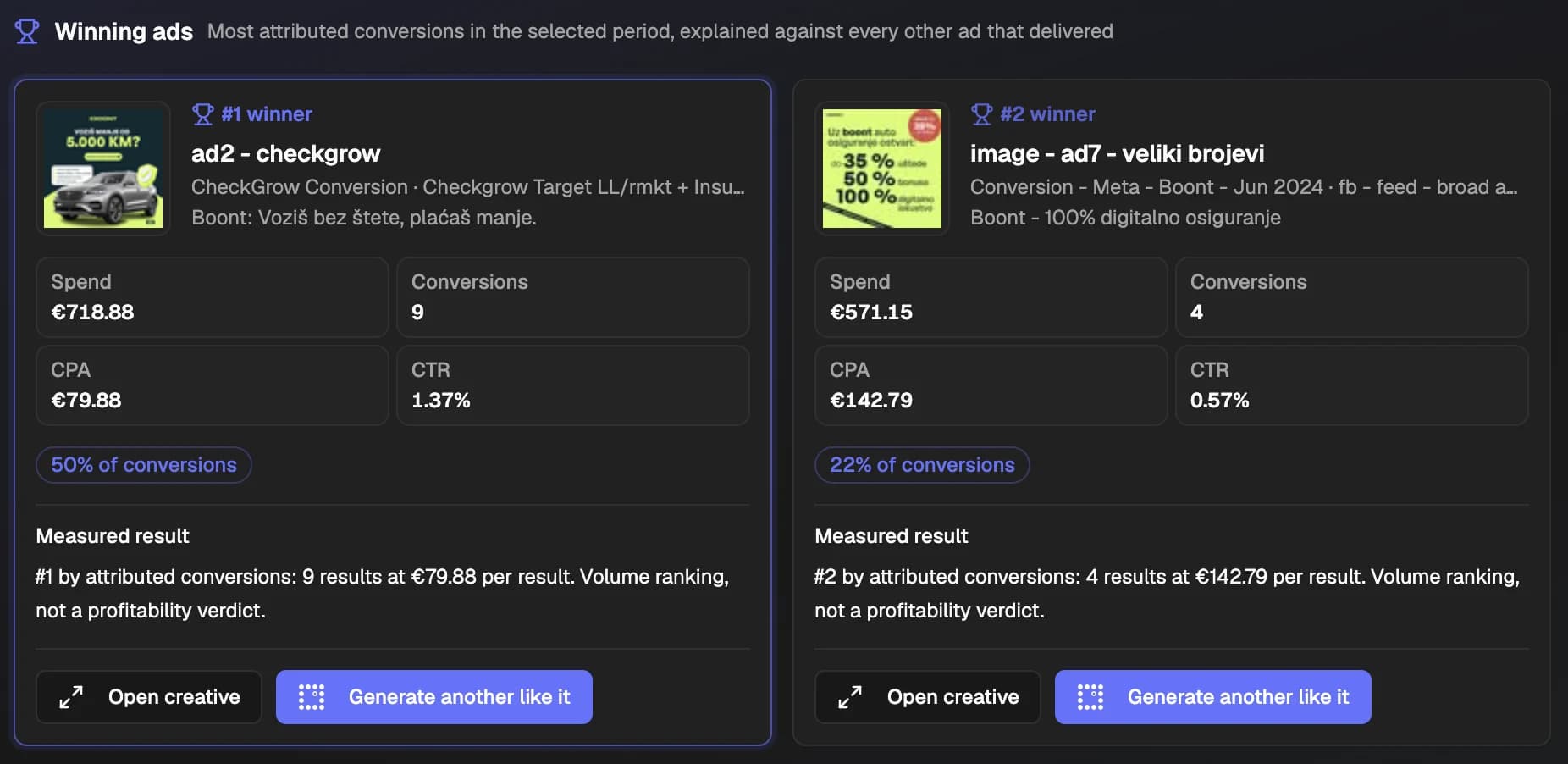This screenshot has width=1568, height=764.
Task: Click the 'Winning ads' heading
Action: [124, 31]
